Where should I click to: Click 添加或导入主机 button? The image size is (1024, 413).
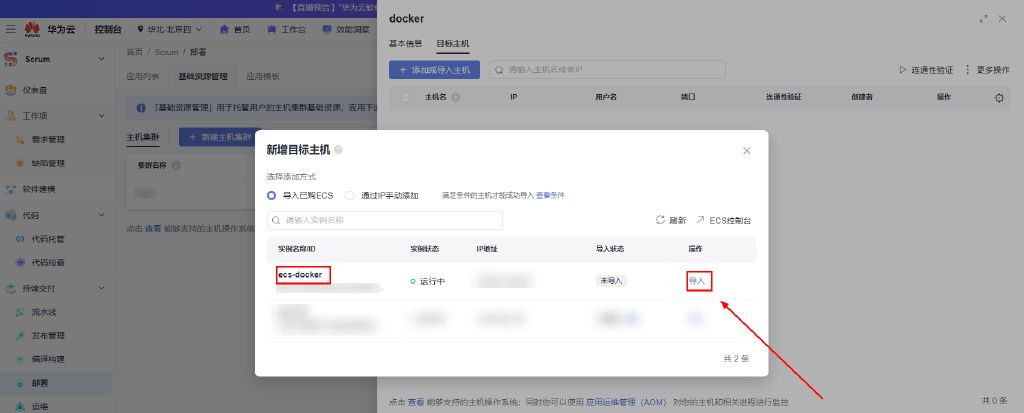coord(434,70)
